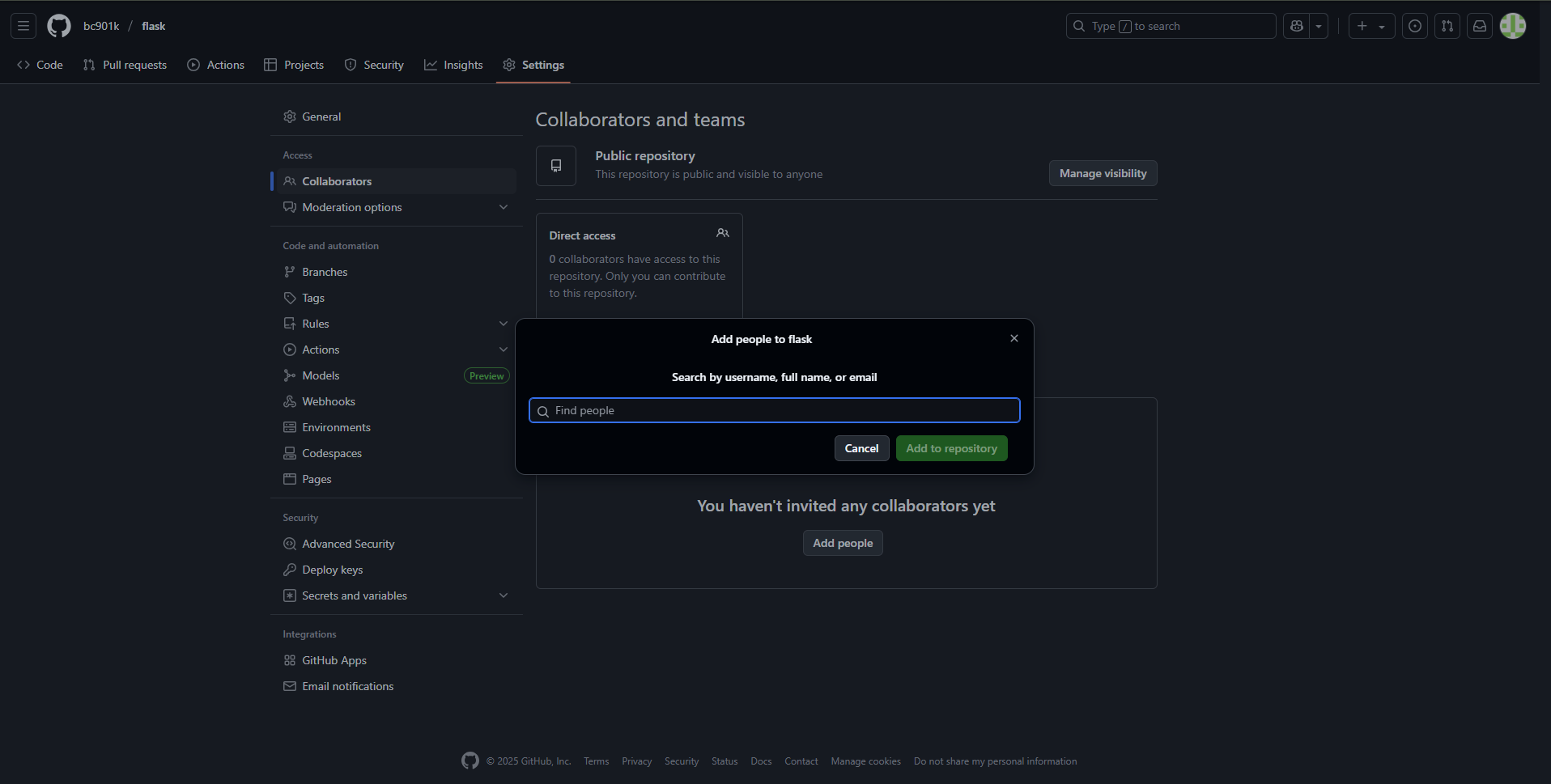Close the Add people dialog
This screenshot has width=1551, height=784.
click(1013, 338)
